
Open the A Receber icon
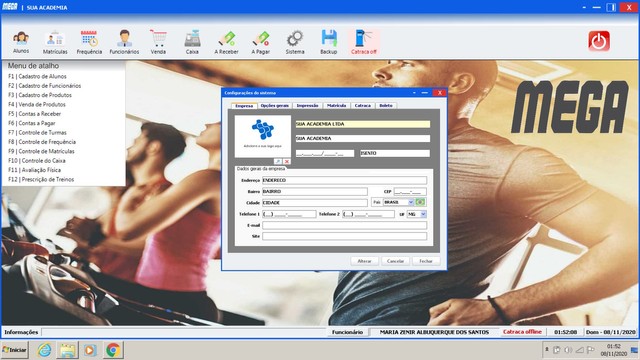click(226, 42)
